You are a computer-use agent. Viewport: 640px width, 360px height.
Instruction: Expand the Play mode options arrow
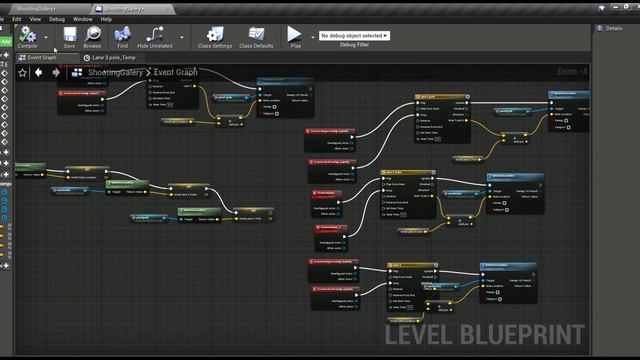click(313, 37)
